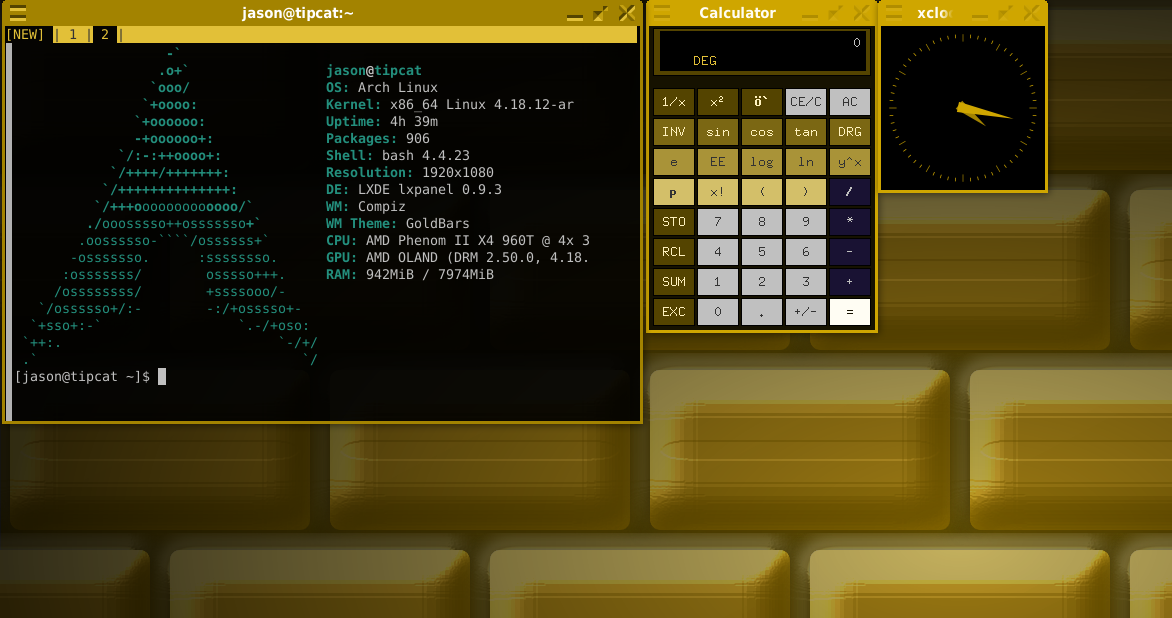
Task: Click calculator digit 4
Action: 718,252
